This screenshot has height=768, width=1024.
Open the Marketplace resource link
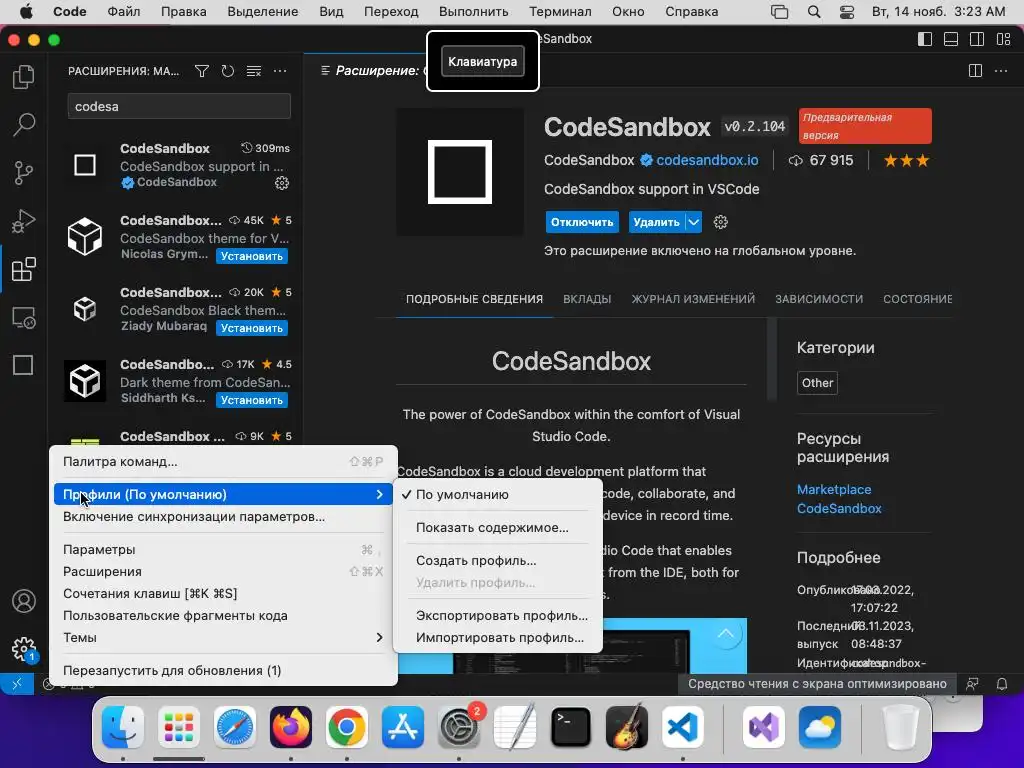pos(834,489)
